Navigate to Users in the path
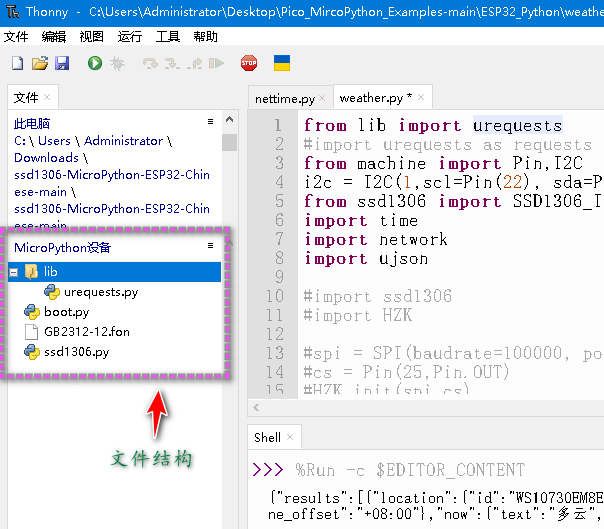Viewport: 604px width, 529px height. [54, 141]
